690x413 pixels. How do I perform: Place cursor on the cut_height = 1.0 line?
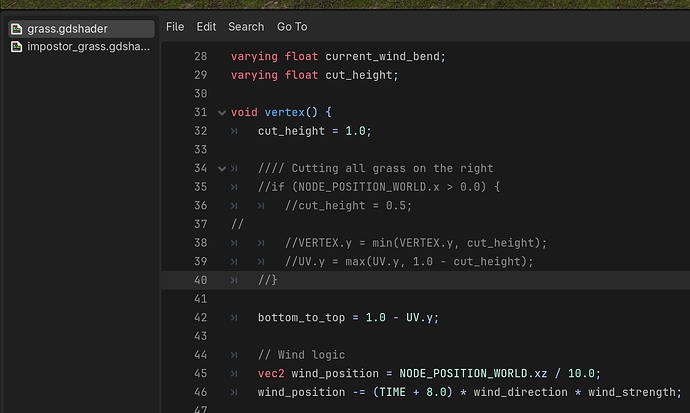coord(315,132)
